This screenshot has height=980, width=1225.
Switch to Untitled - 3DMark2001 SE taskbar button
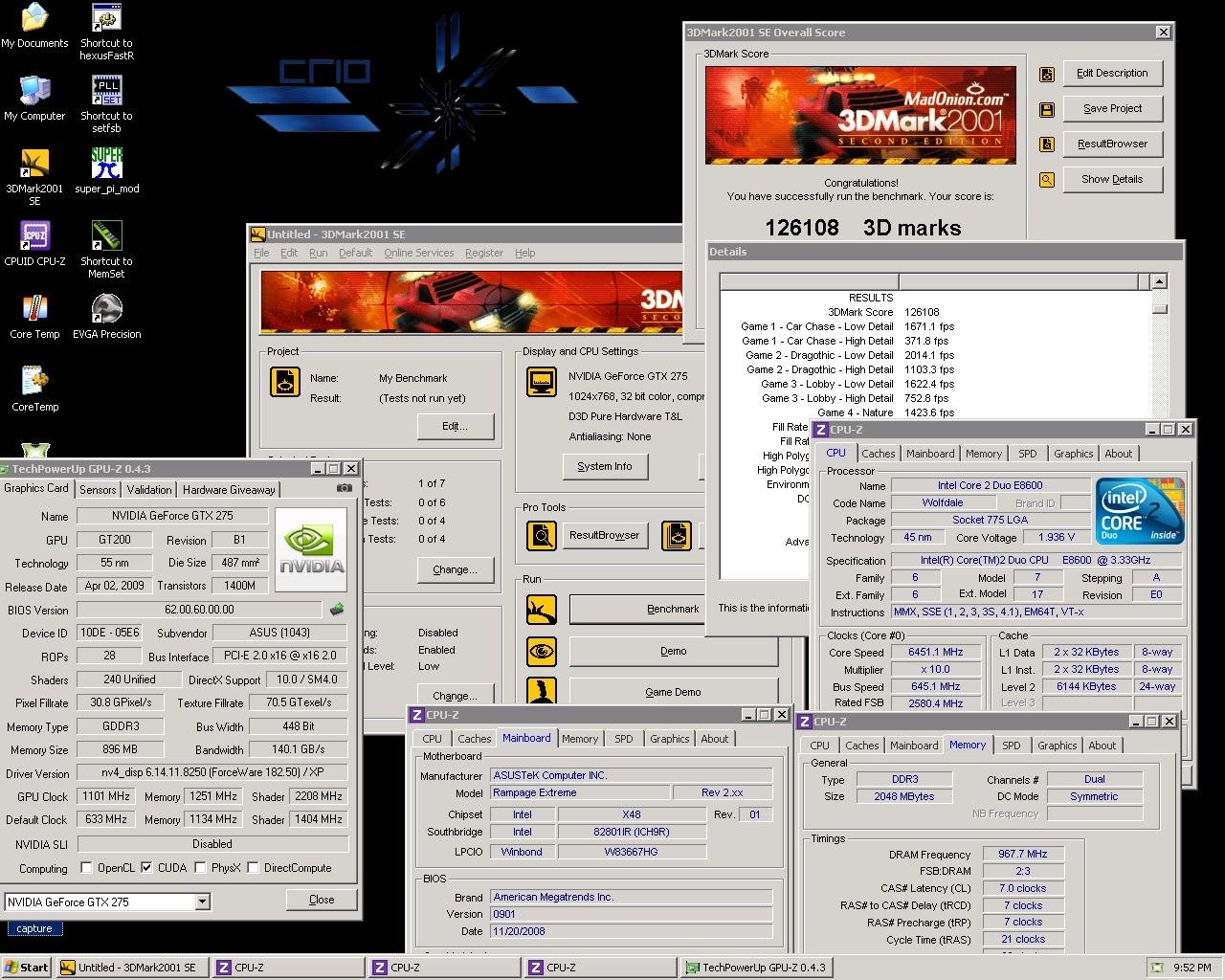(132, 968)
